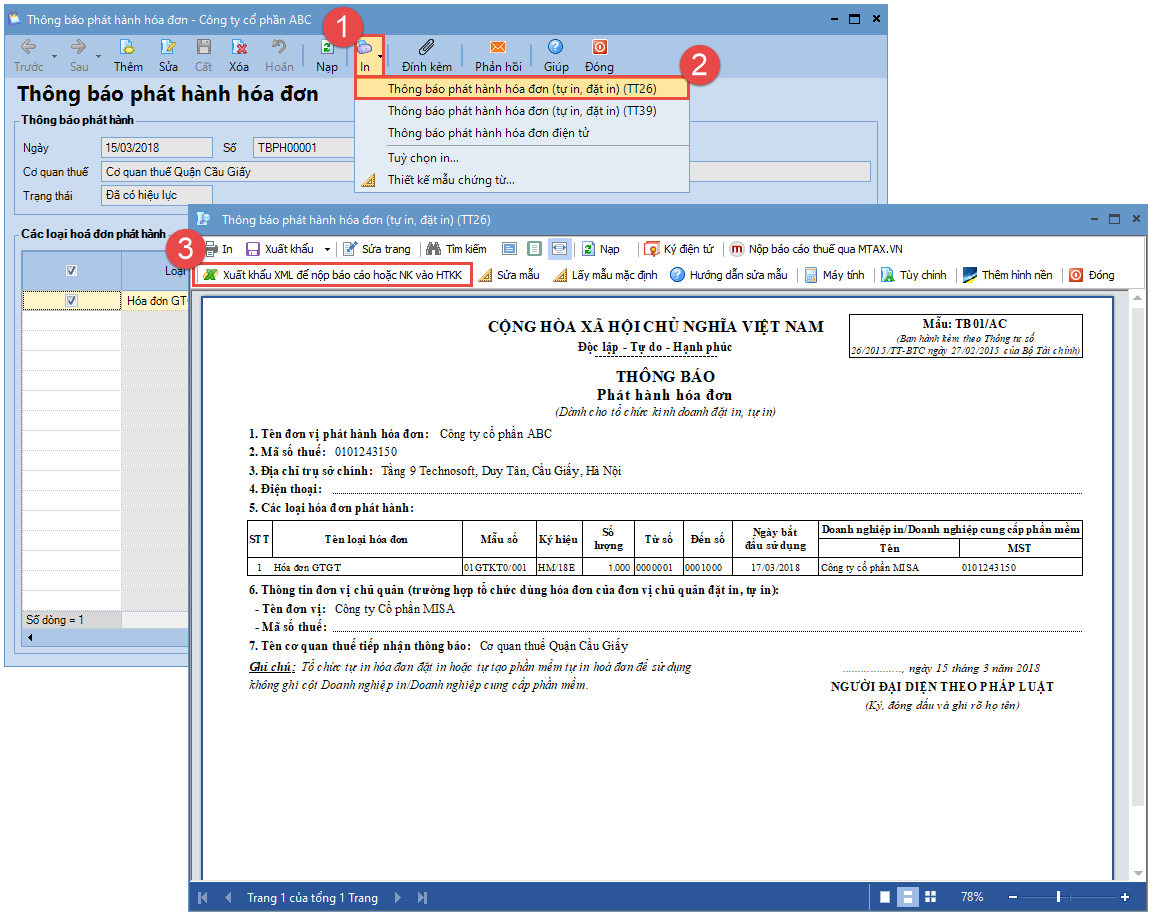Select Thông báo phát hành hóa đơn (TT39)
Screen dimensions: 1151x916
point(521,111)
